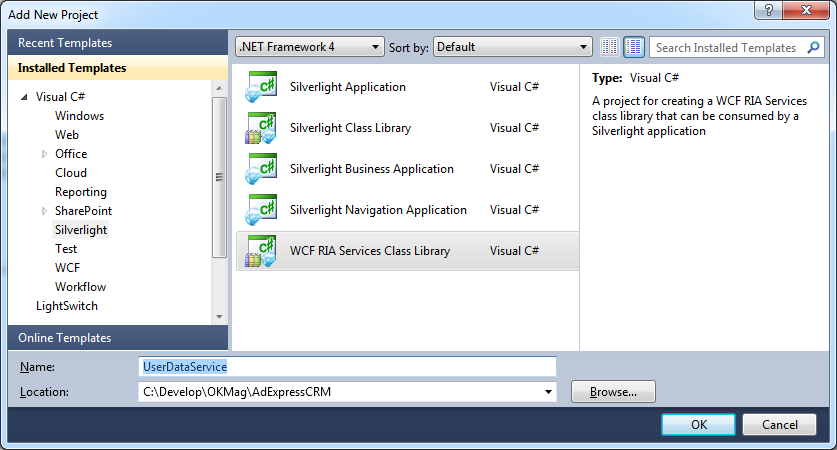Click the tree scrollbar up arrow
Viewport: 837px width, 450px height.
(219, 88)
